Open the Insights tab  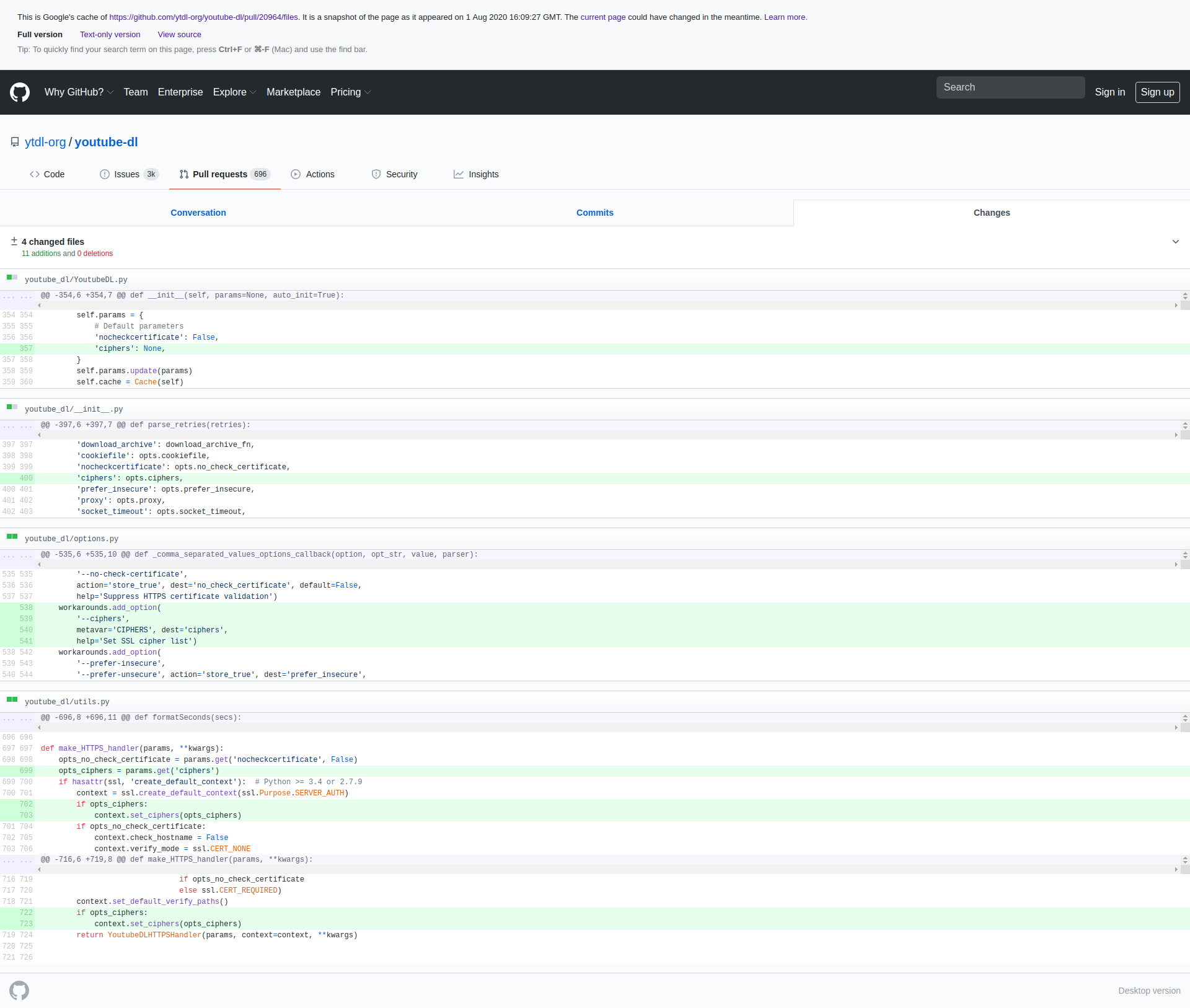pyautogui.click(x=476, y=174)
